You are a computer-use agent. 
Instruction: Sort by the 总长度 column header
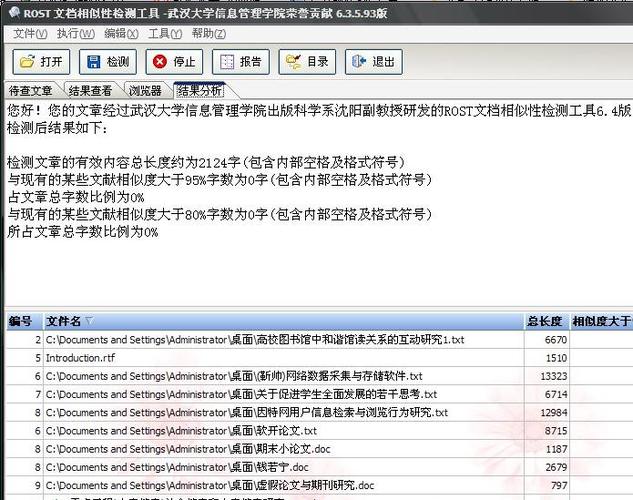point(546,321)
